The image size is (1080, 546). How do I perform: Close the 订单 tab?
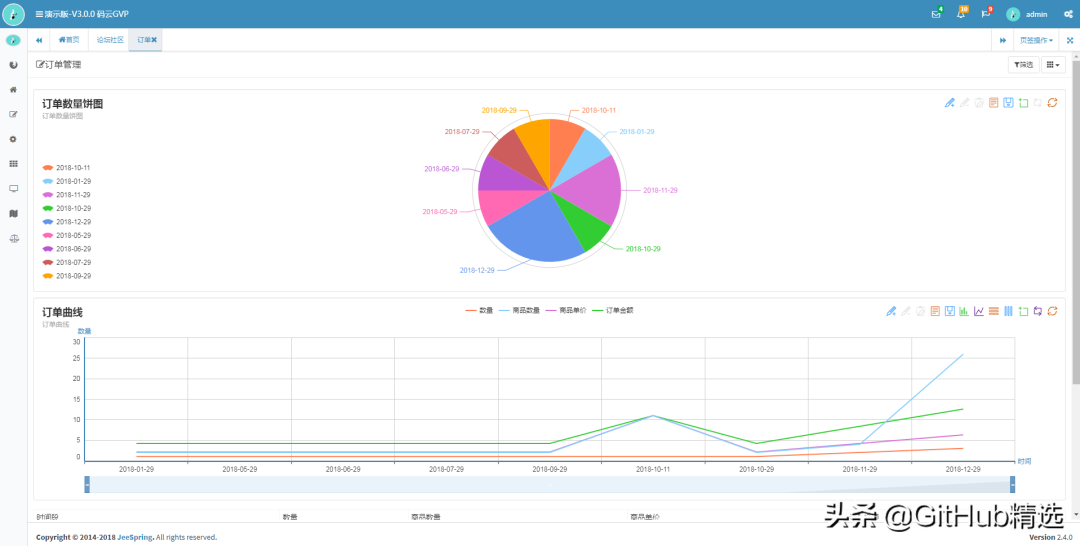point(154,40)
